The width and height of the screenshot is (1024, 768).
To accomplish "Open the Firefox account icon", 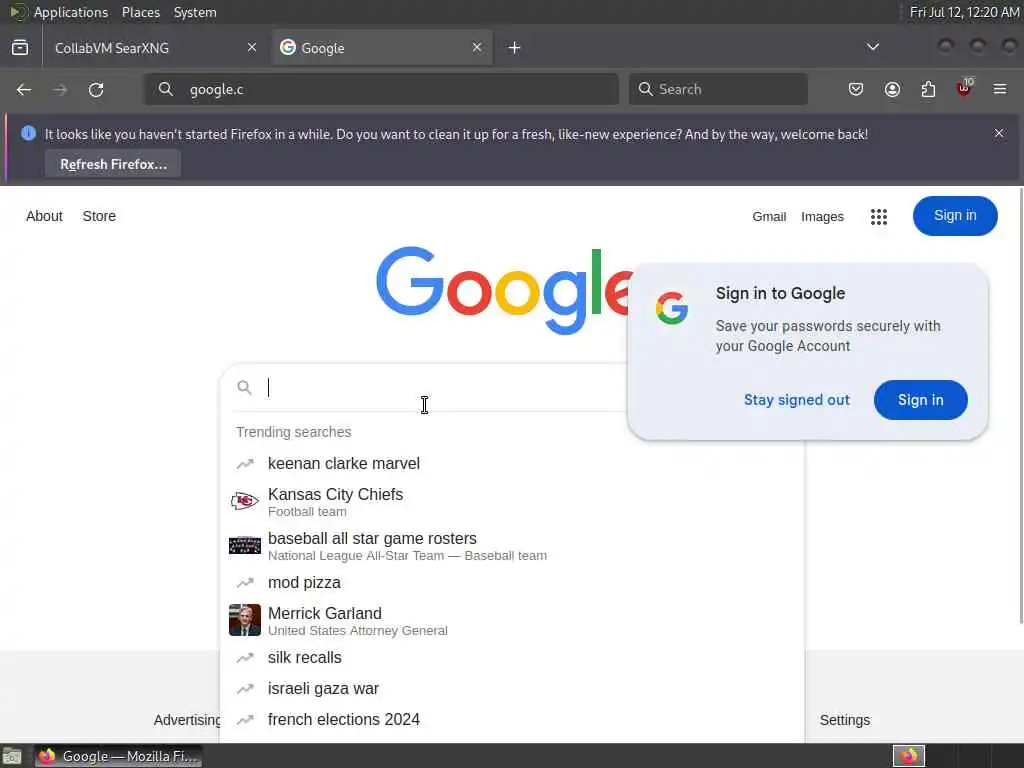I will [x=892, y=89].
